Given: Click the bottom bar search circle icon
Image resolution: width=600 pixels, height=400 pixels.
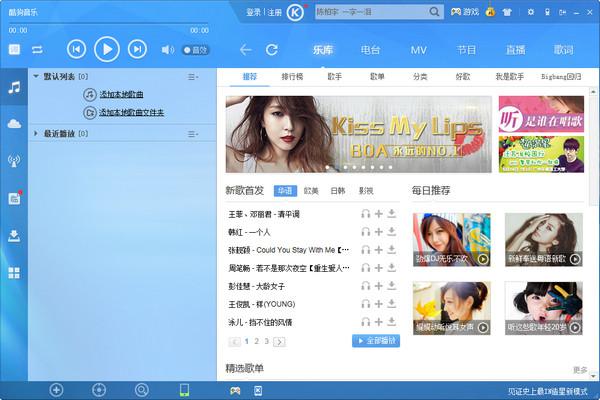Looking at the screenshot, I should point(142,390).
